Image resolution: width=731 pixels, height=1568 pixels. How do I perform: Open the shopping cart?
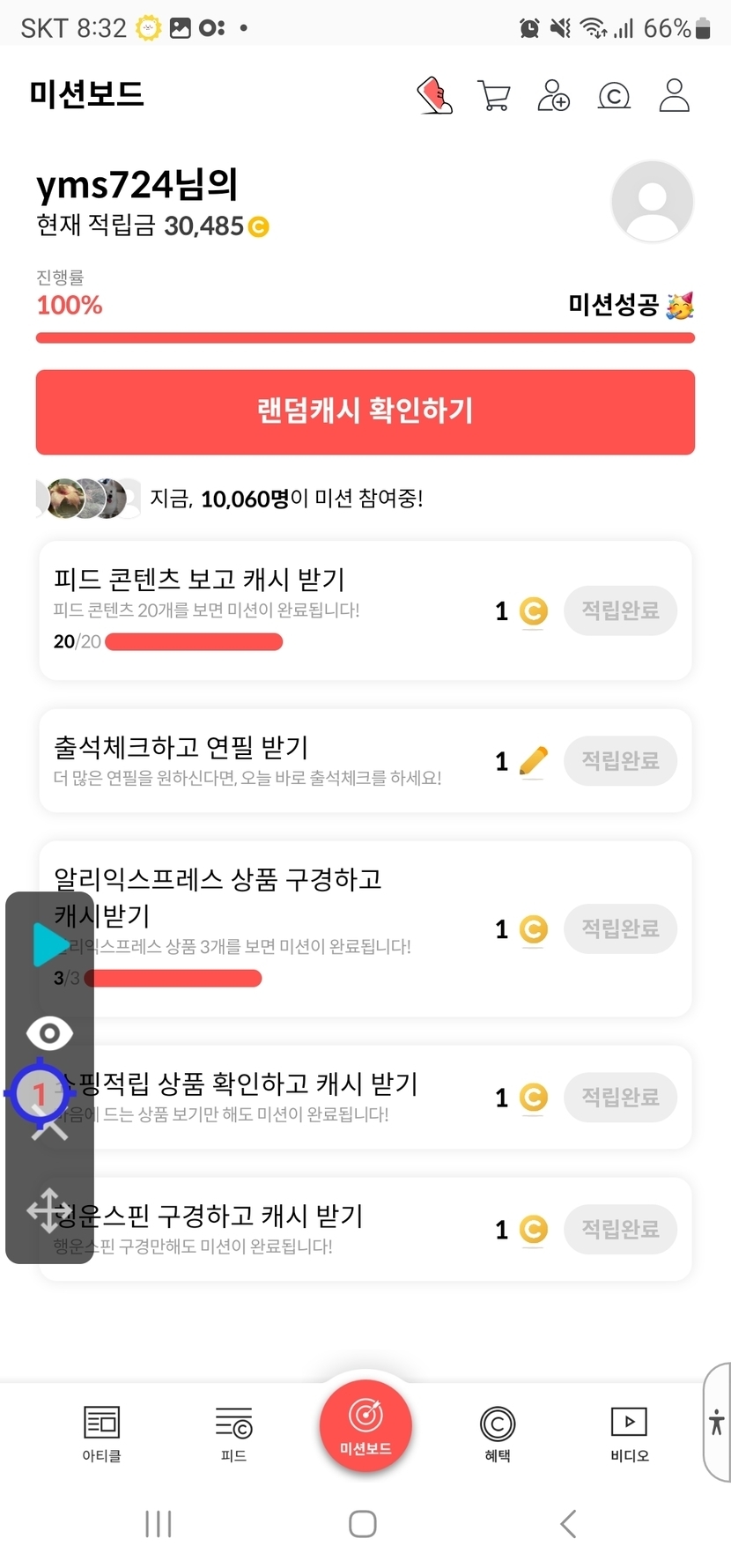[x=494, y=95]
